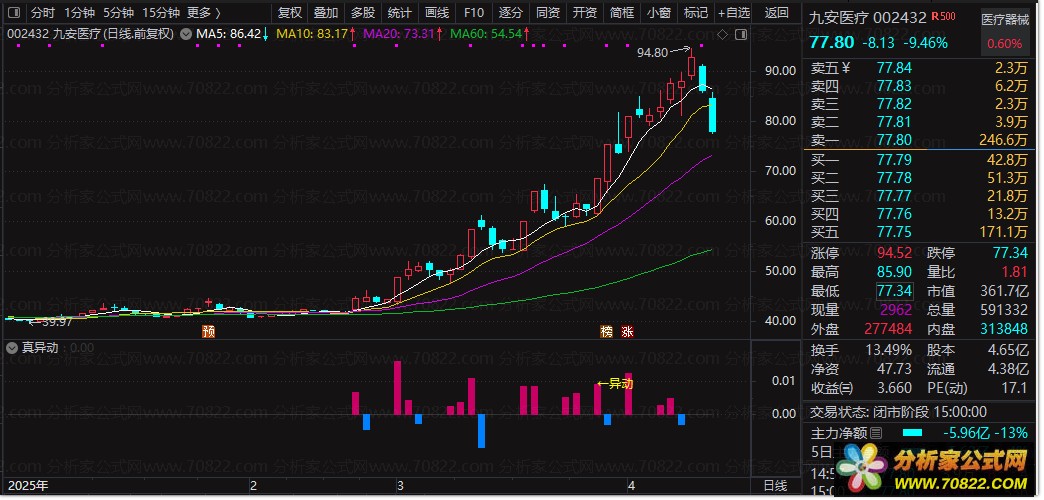Click the 同资 toolbar button
Viewport: 1044px width, 500px height.
click(x=547, y=12)
